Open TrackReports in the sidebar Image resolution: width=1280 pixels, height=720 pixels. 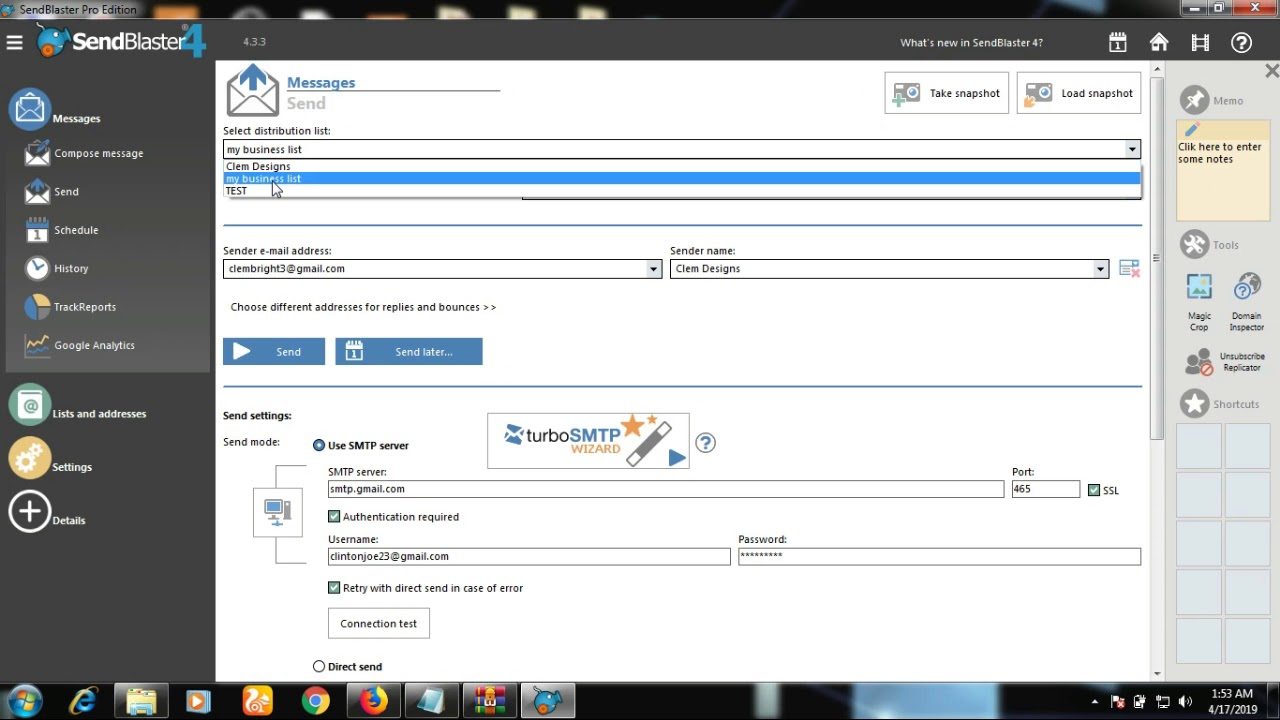tap(71, 307)
